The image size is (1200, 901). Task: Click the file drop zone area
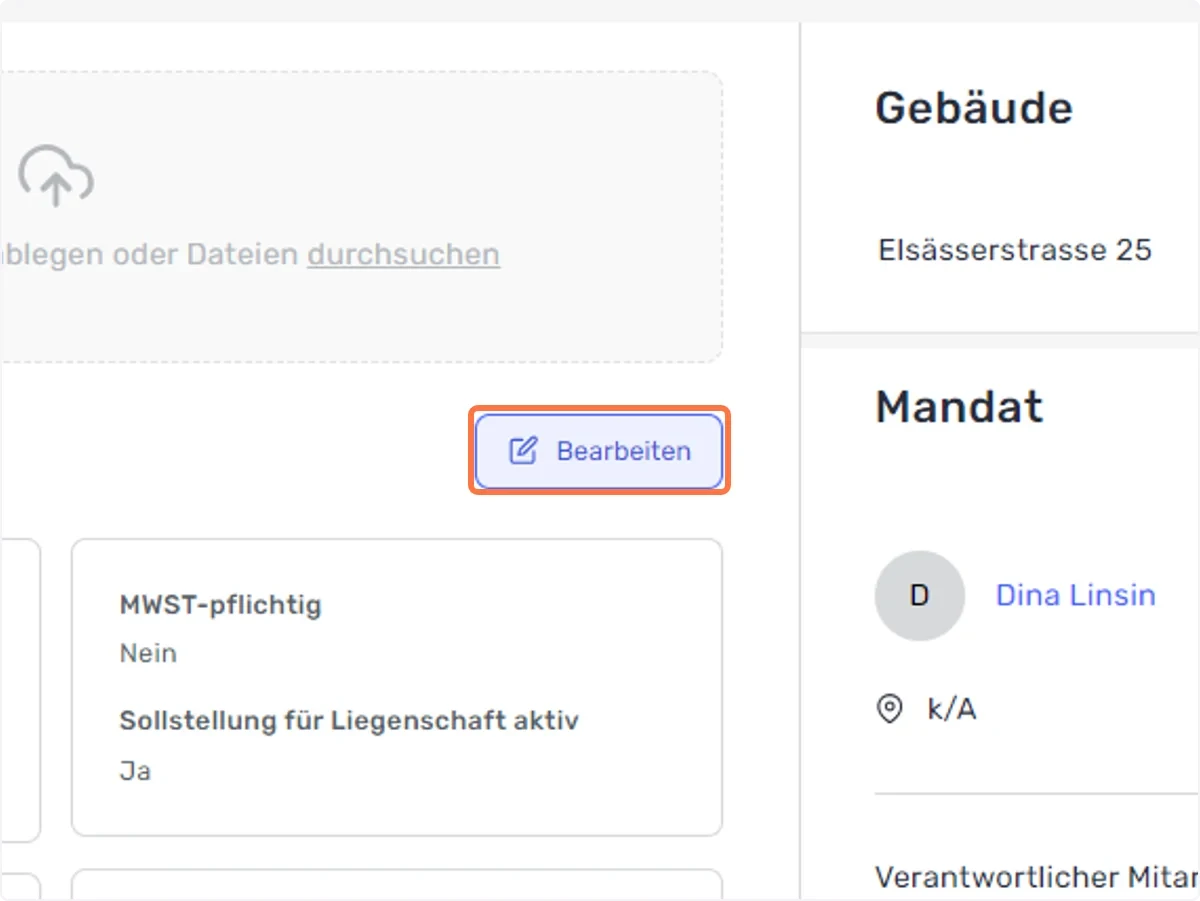(361, 216)
